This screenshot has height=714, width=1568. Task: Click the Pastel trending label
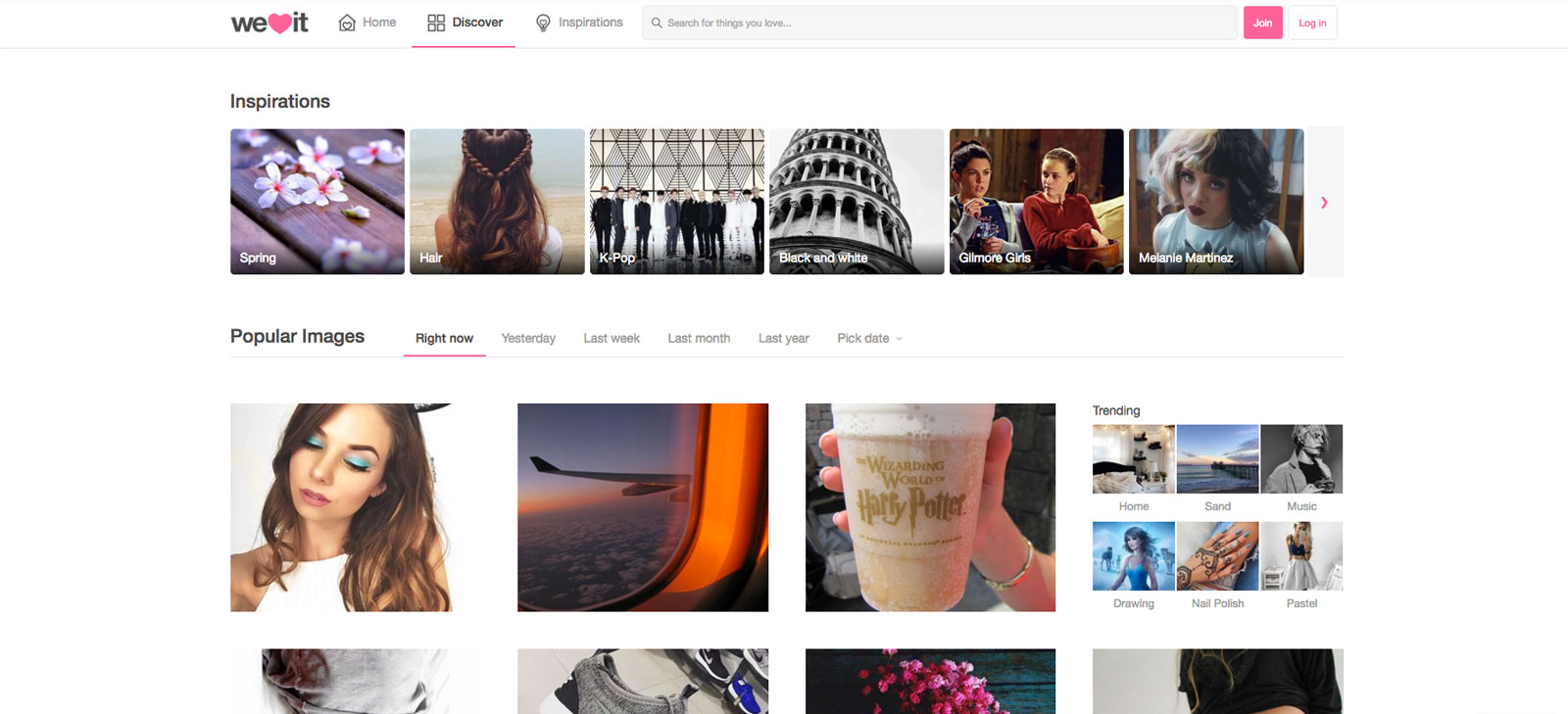point(1301,603)
